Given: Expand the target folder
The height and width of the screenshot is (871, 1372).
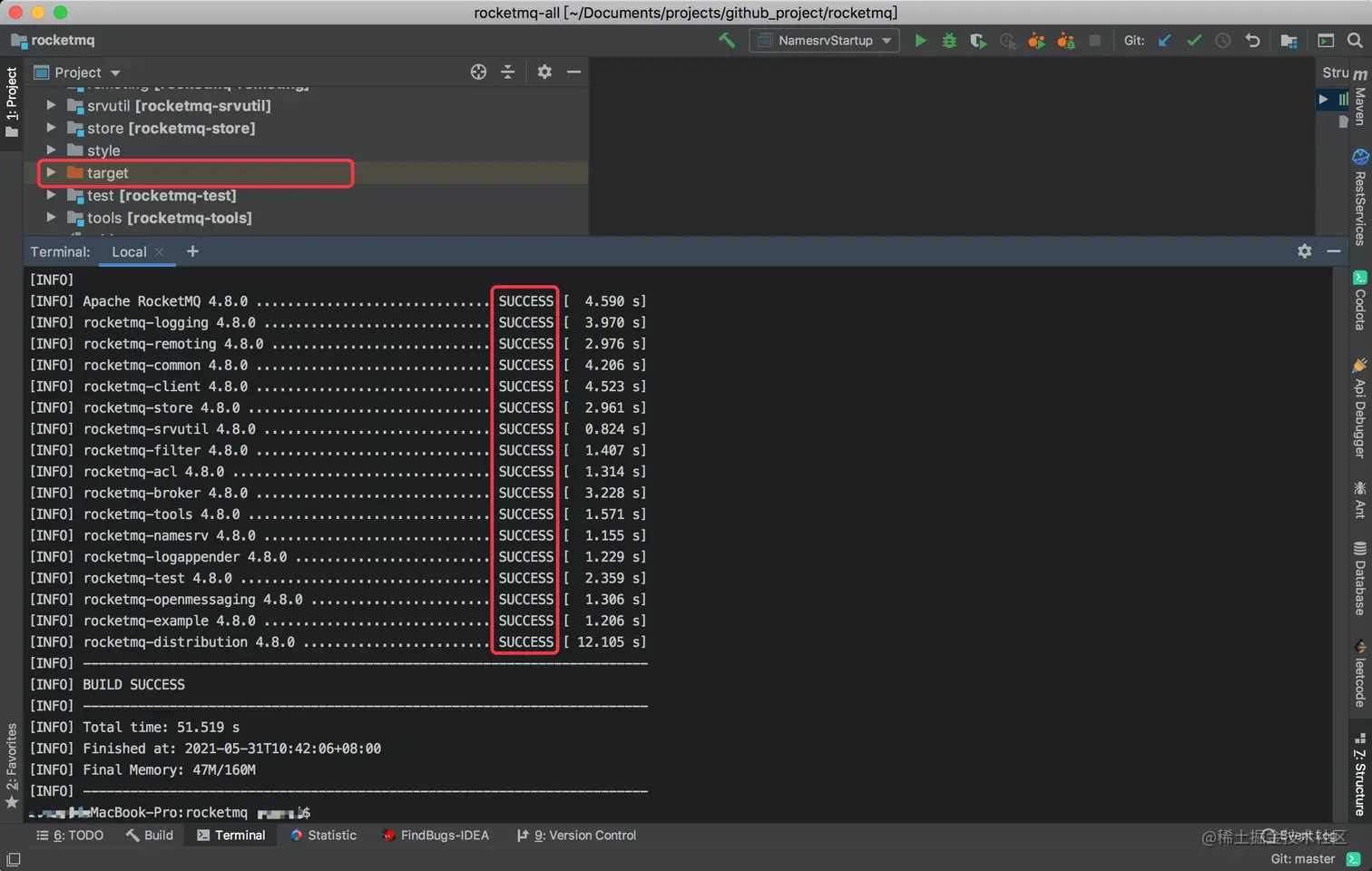Looking at the screenshot, I should point(51,172).
